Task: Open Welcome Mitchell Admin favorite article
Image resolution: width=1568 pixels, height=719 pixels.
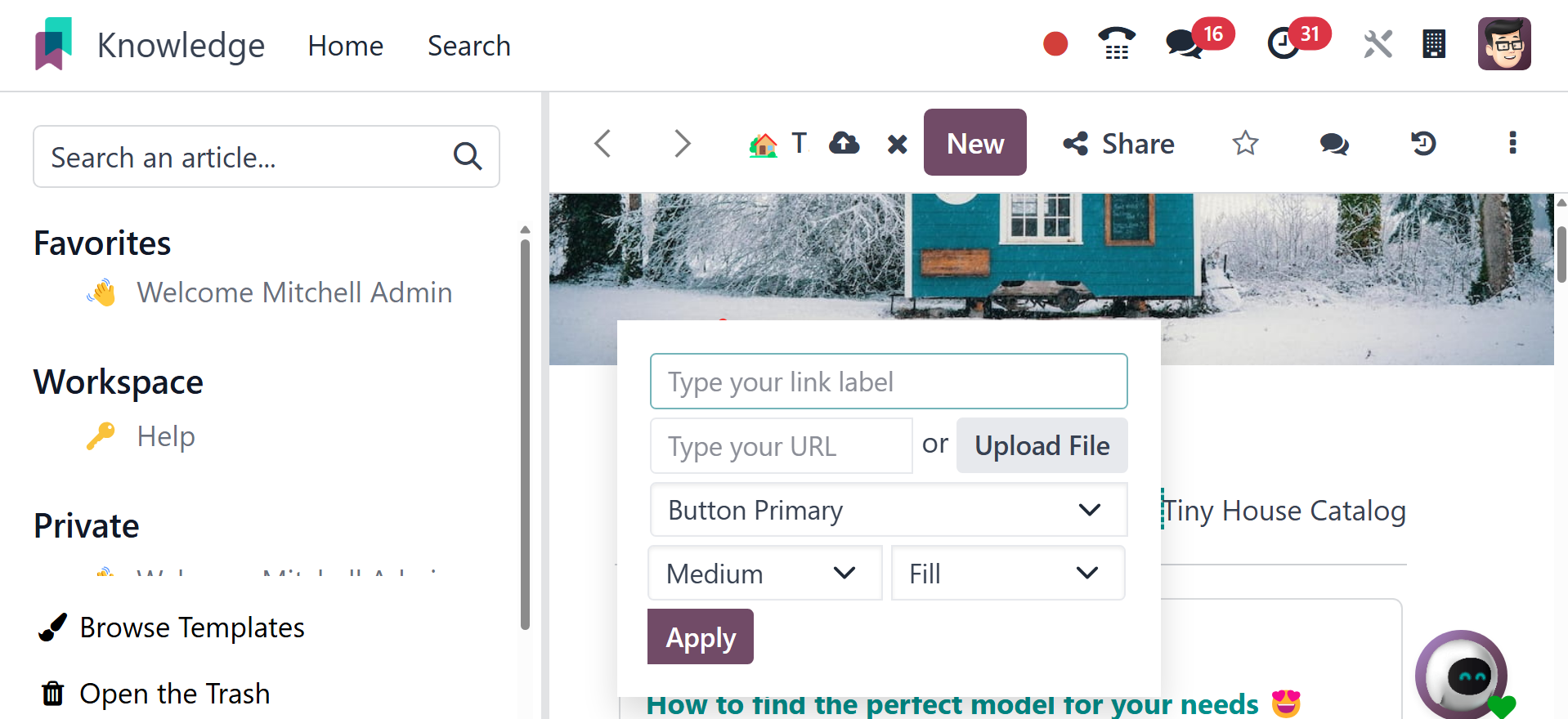Action: pyautogui.click(x=294, y=293)
